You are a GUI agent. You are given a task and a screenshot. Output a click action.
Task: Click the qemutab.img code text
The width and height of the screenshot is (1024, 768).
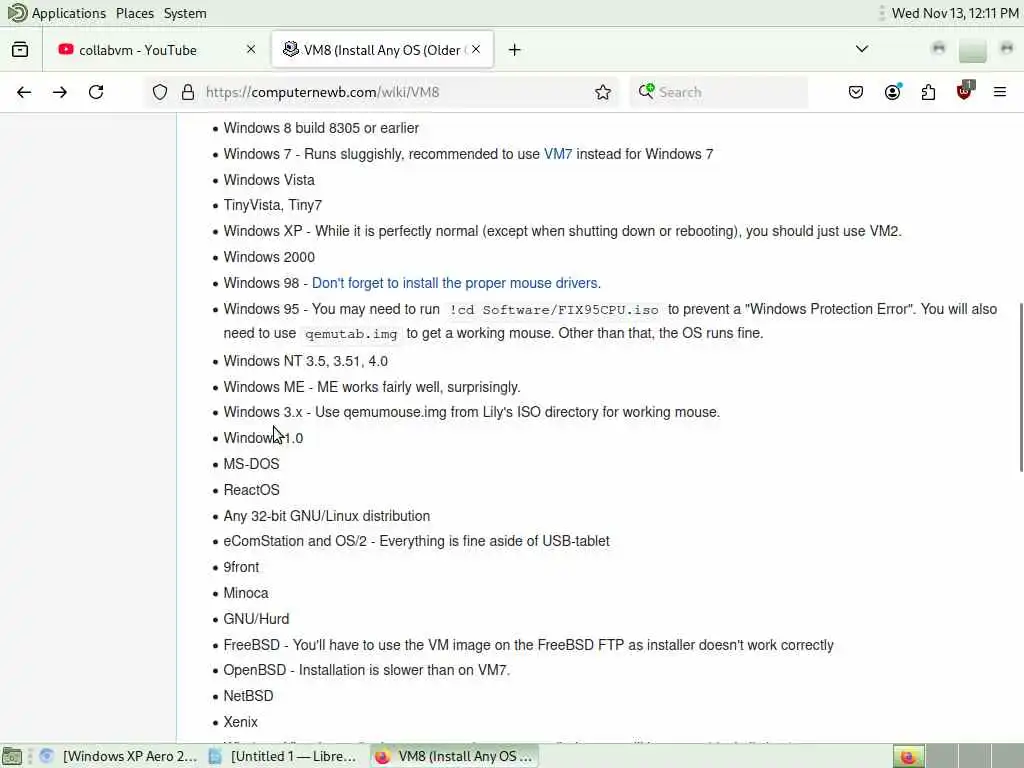[351, 334]
